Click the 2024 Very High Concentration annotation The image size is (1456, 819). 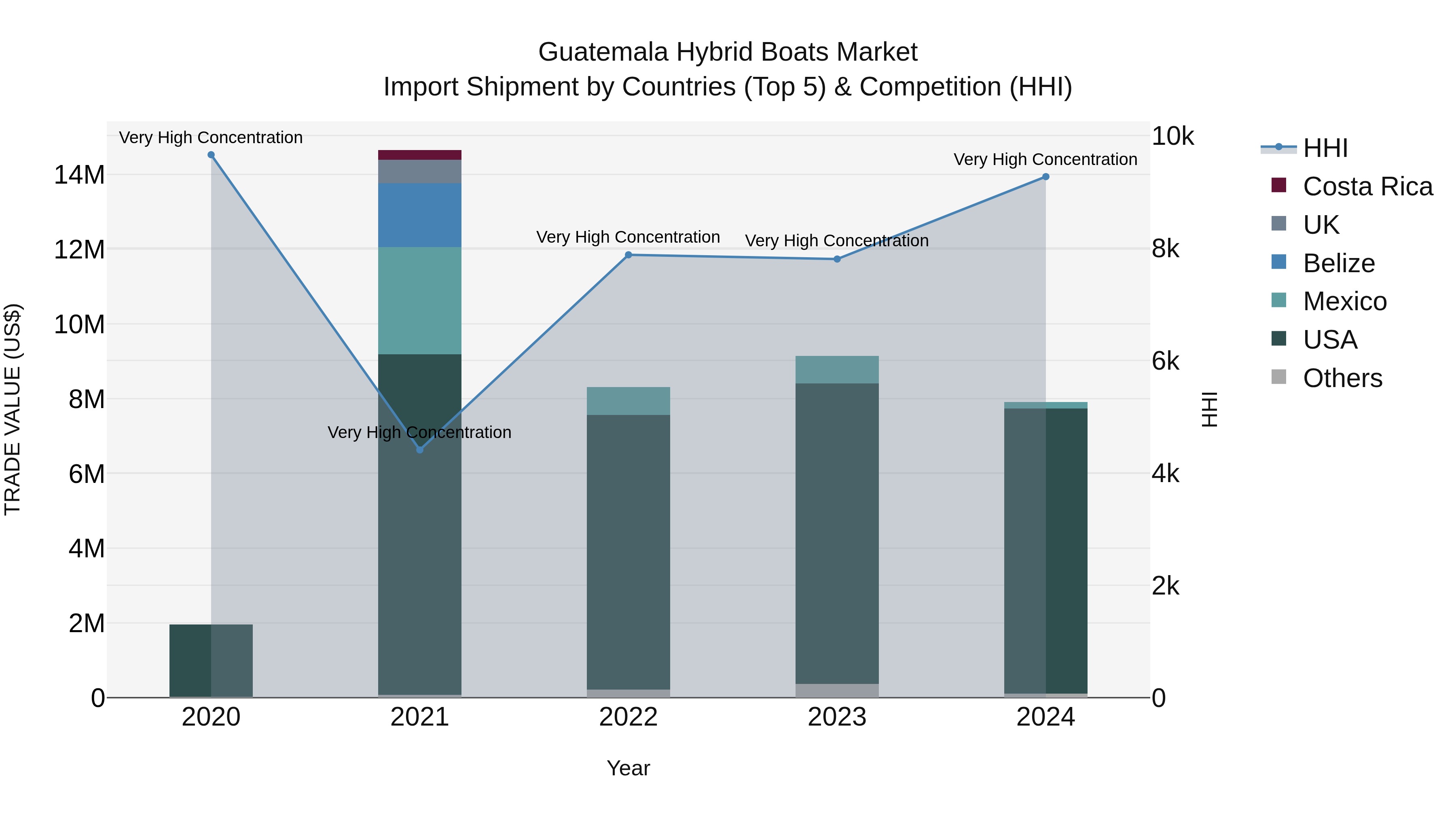pos(1045,159)
